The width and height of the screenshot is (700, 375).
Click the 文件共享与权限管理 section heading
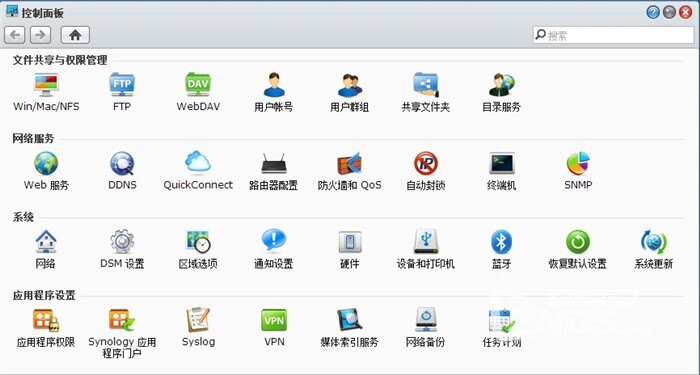coord(60,60)
